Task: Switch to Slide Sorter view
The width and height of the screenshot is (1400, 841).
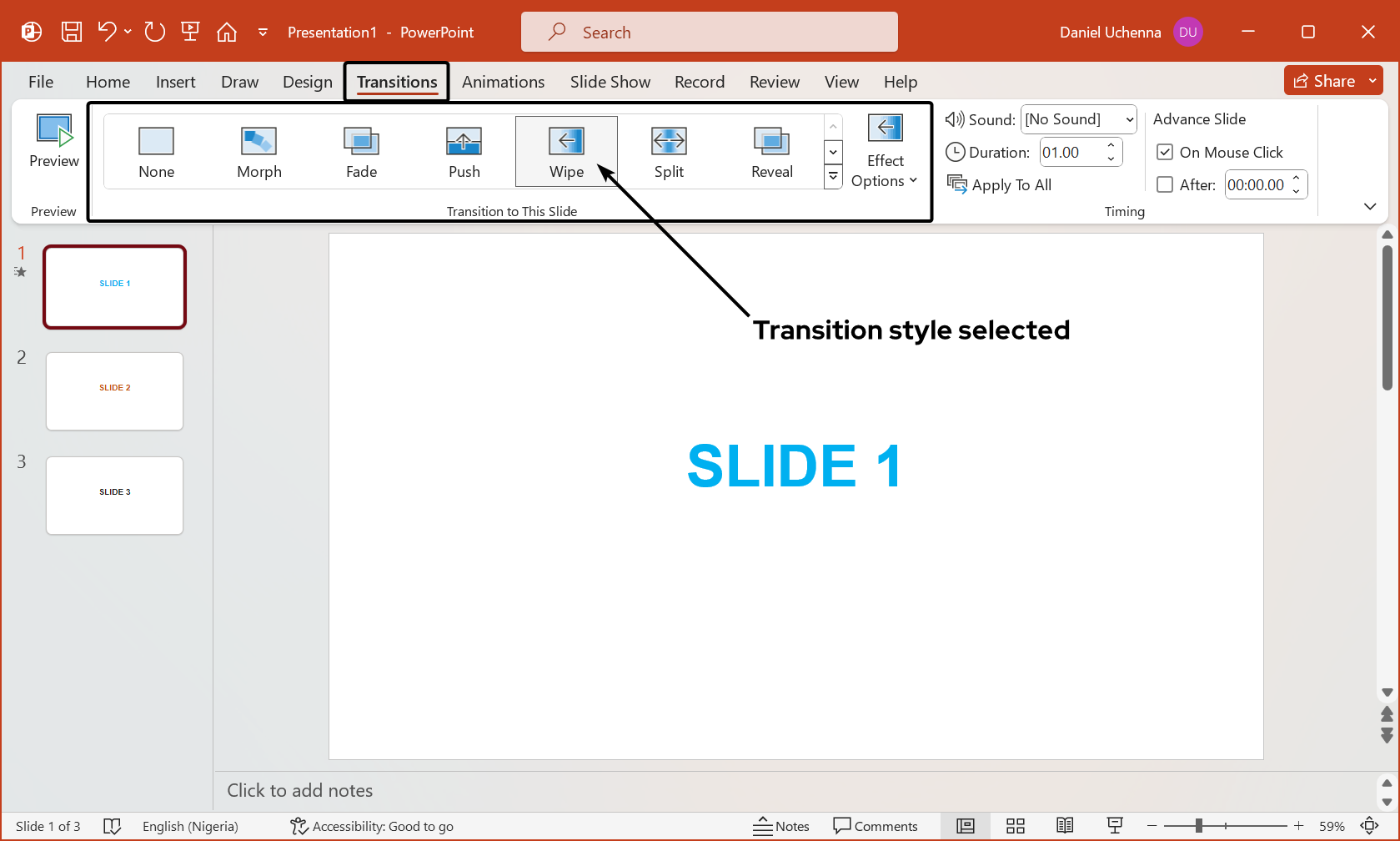Action: tap(1015, 826)
